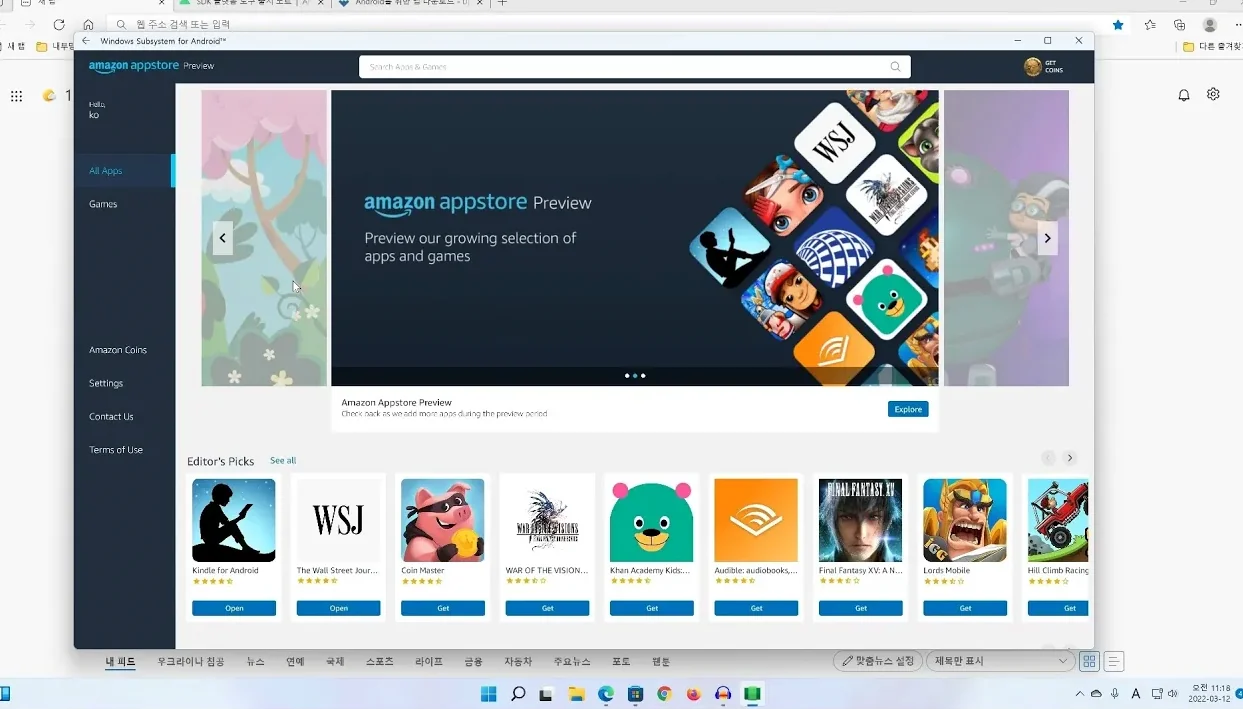Select first carousel page indicator dot
Screen dimensions: 1243x709
pos(627,376)
